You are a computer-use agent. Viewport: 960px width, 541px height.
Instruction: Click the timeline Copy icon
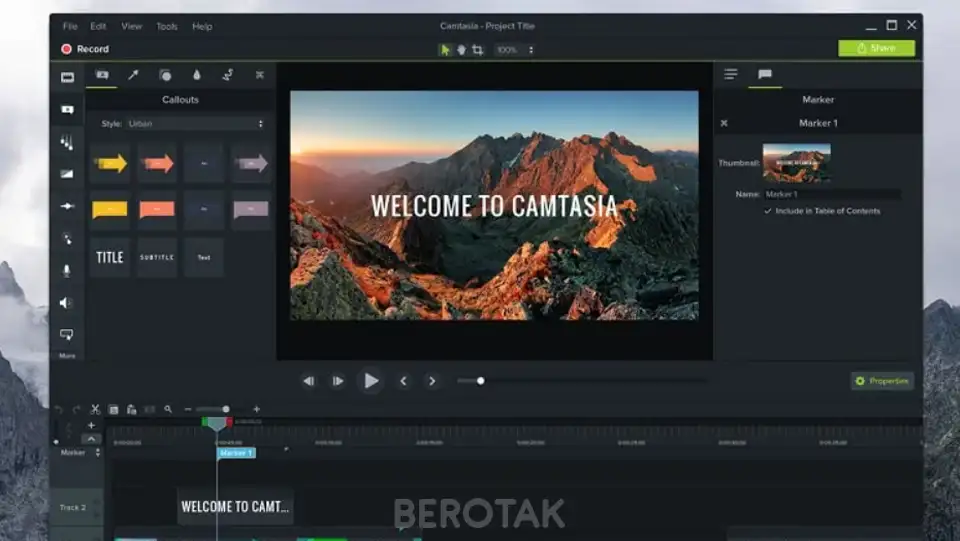click(x=113, y=409)
